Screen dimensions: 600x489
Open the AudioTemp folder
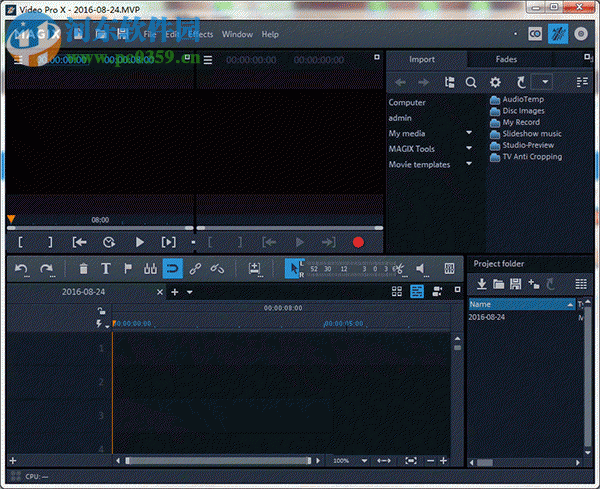pyautogui.click(x=517, y=99)
